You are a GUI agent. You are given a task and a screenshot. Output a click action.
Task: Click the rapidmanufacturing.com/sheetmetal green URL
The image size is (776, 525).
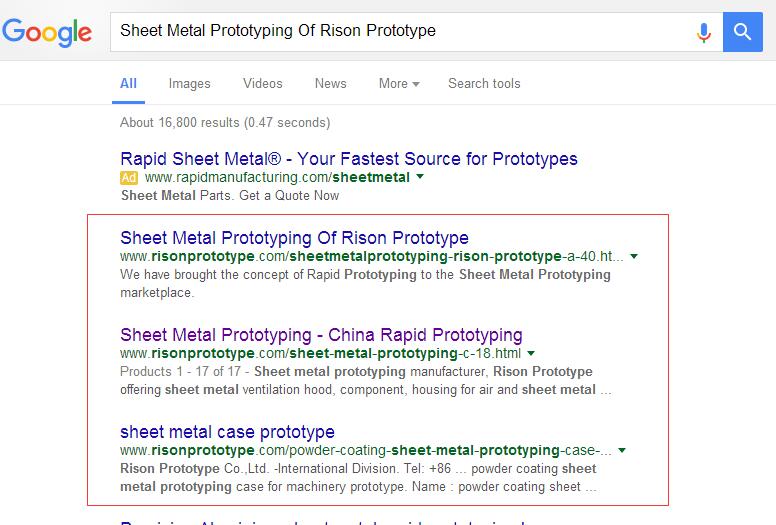[x=277, y=178]
